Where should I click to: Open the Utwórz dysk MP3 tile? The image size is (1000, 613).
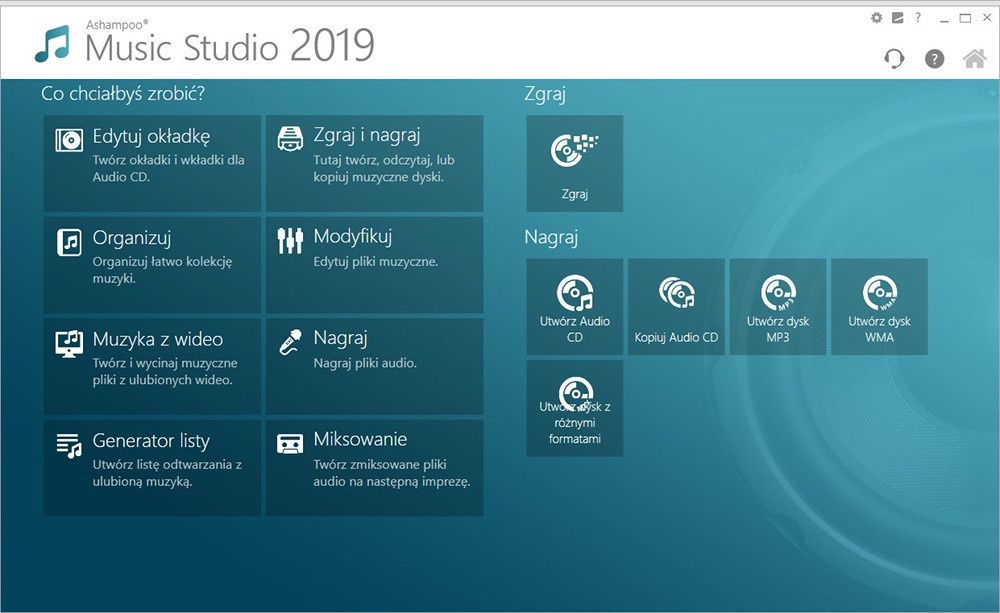pyautogui.click(x=777, y=307)
